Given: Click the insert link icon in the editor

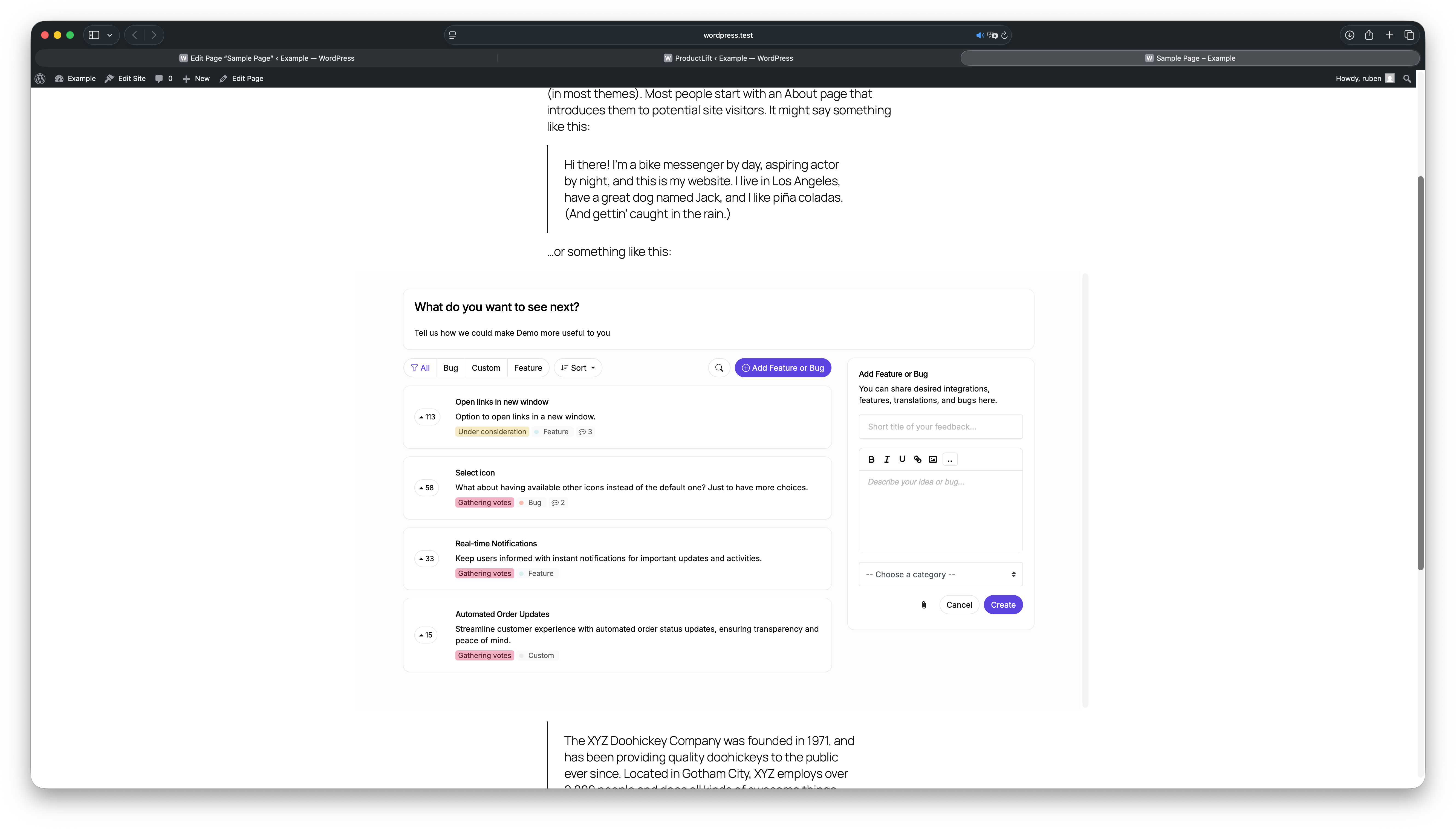Looking at the screenshot, I should point(917,459).
